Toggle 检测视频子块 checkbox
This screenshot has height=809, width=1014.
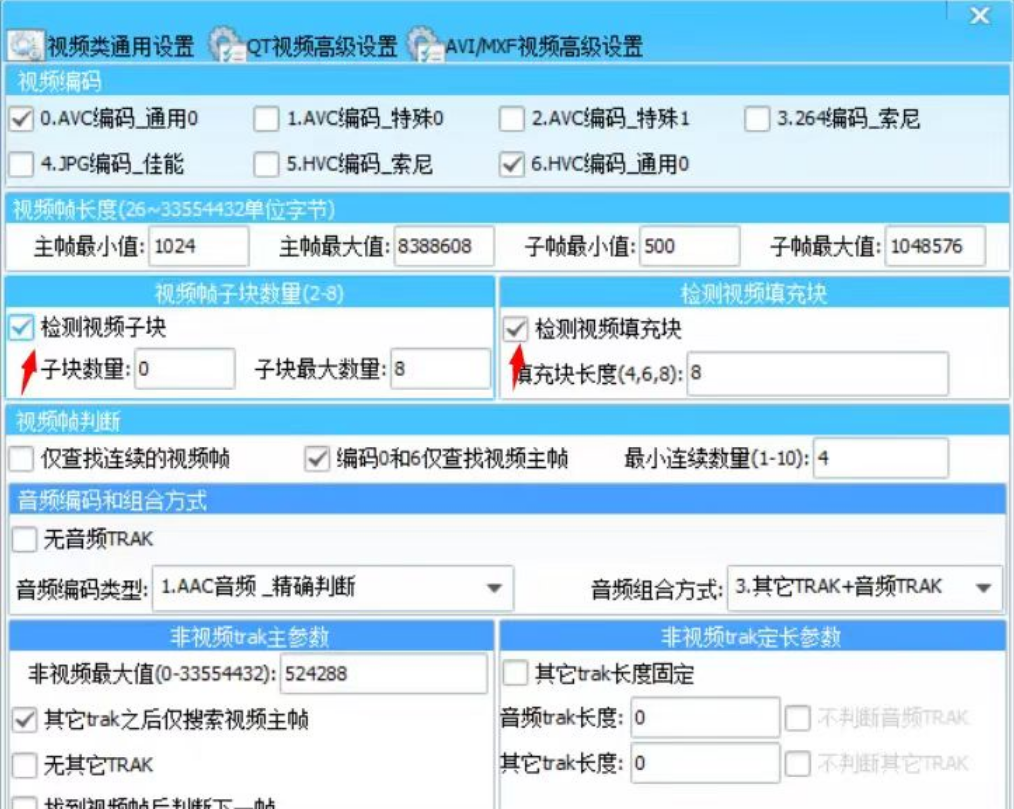click(x=21, y=327)
